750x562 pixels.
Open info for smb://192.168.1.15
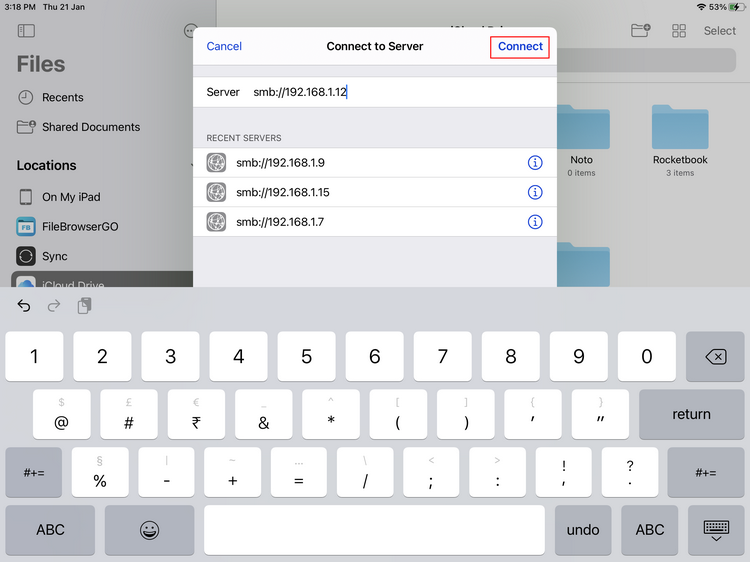click(x=535, y=192)
